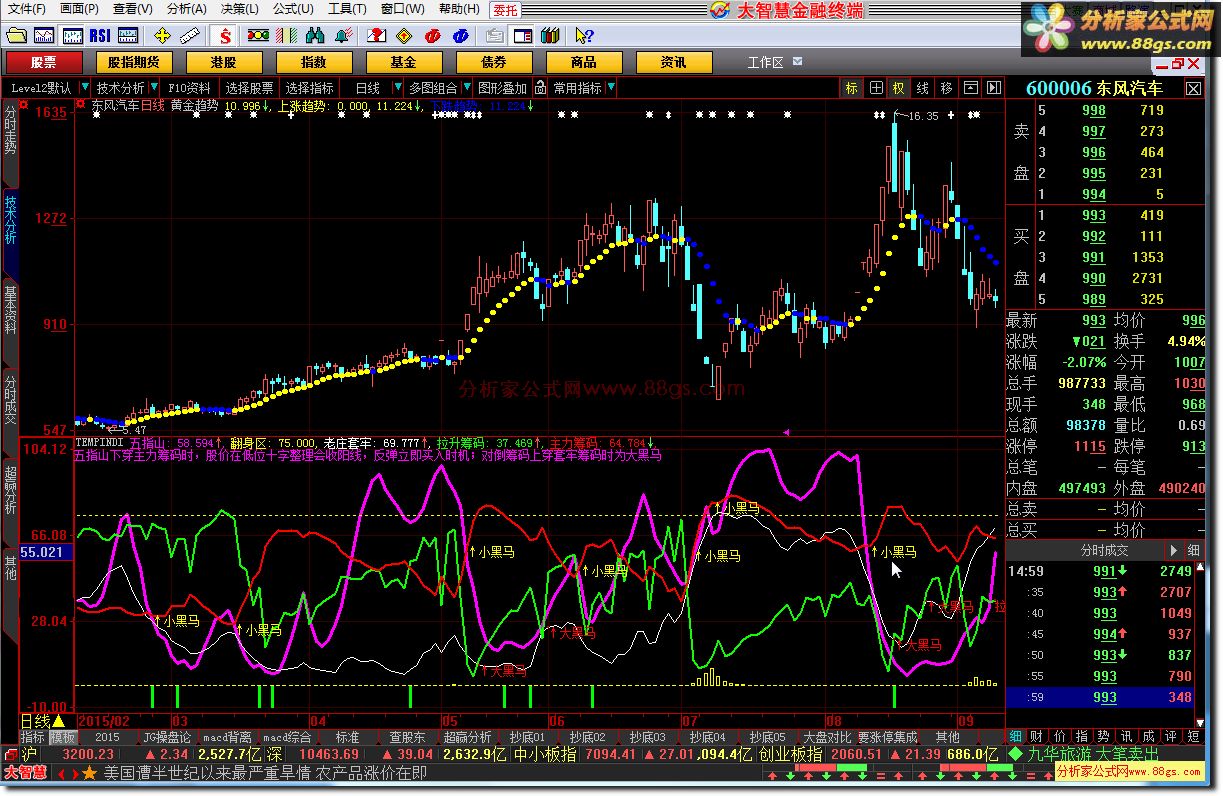The width and height of the screenshot is (1223, 796).
Task: Open the binoculars search icon
Action: (x=316, y=36)
